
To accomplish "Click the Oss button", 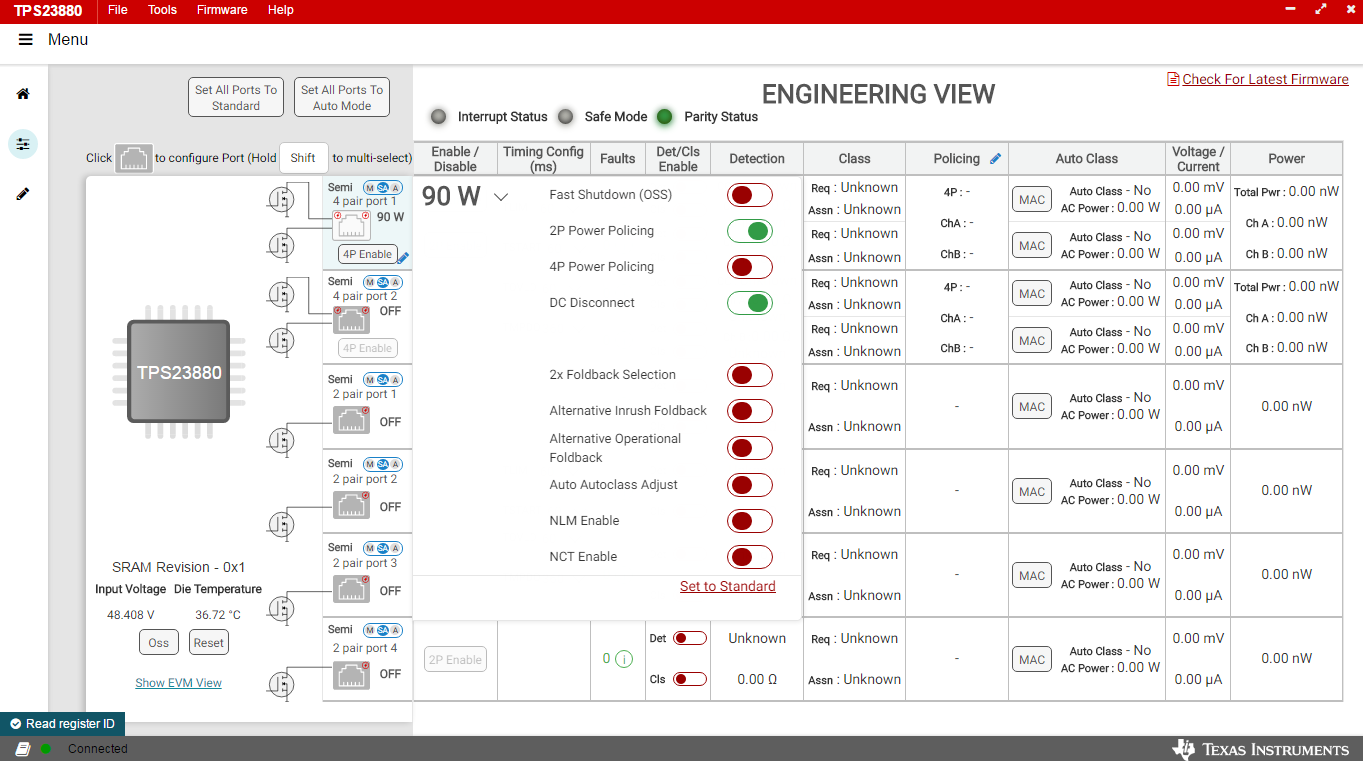I will point(159,643).
